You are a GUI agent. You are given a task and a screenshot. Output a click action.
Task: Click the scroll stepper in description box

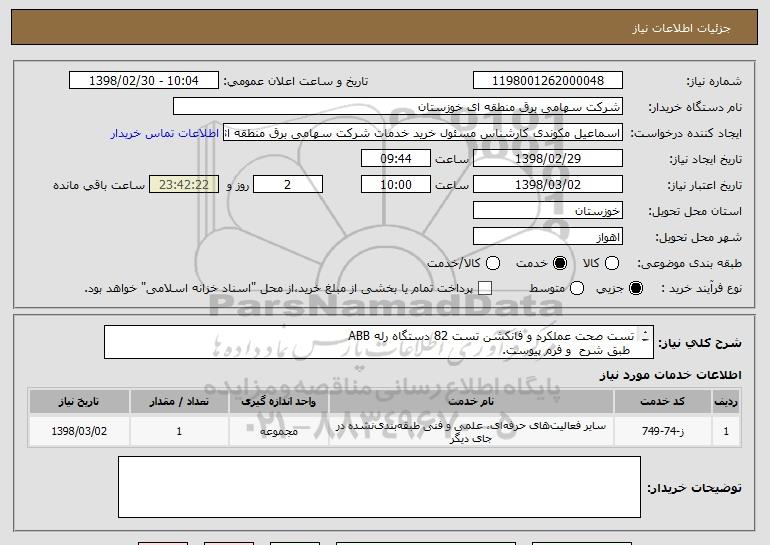645,337
